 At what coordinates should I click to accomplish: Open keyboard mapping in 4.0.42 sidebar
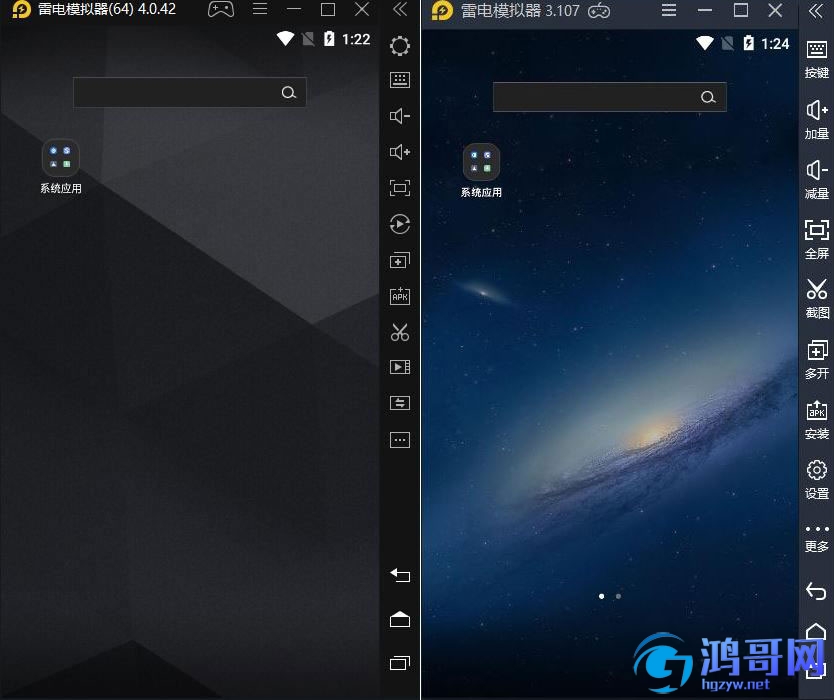pos(400,80)
